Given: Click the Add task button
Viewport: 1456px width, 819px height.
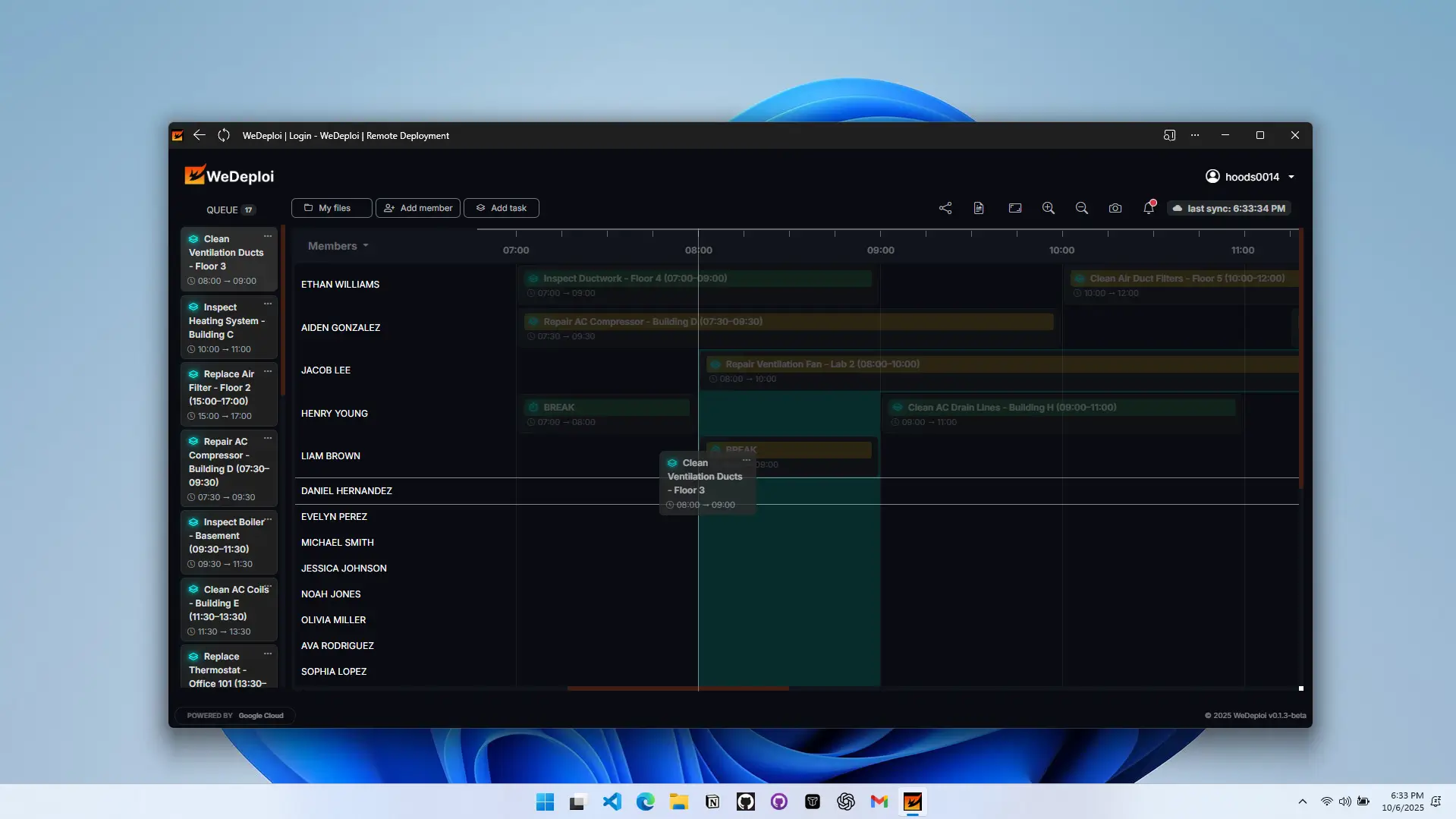Looking at the screenshot, I should click(501, 208).
